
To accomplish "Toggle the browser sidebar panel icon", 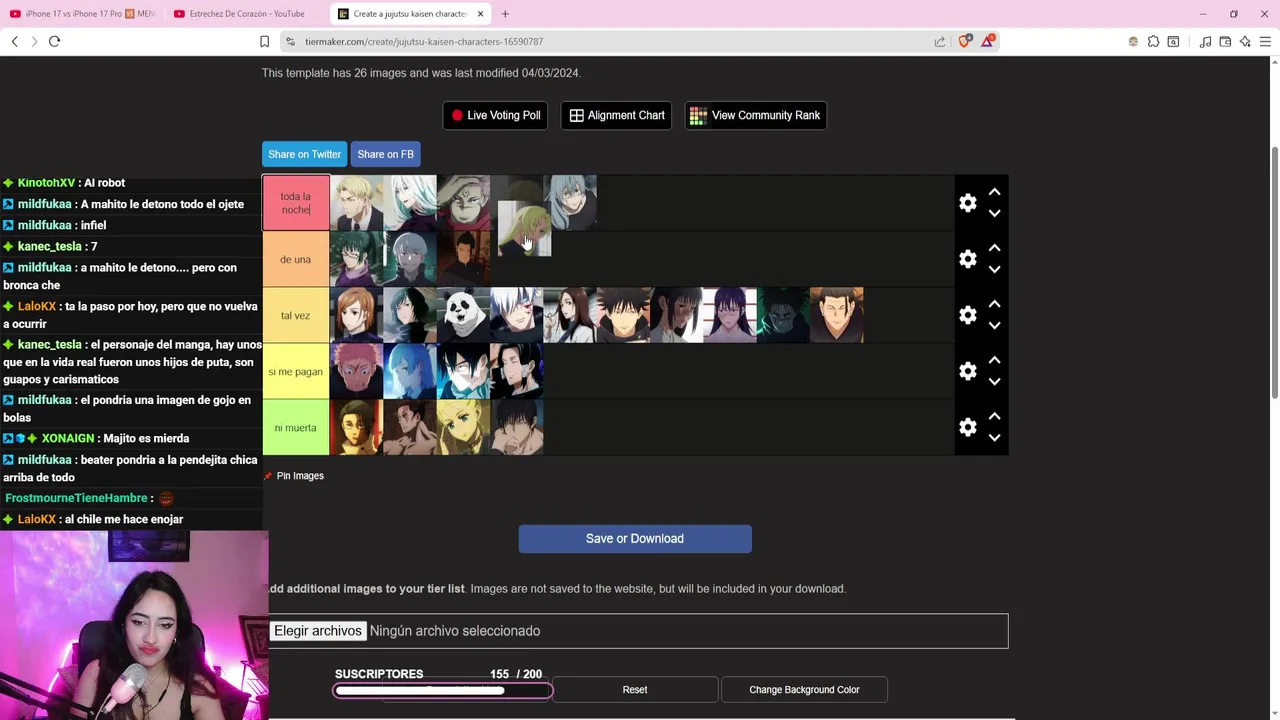I will pos(1173,41).
